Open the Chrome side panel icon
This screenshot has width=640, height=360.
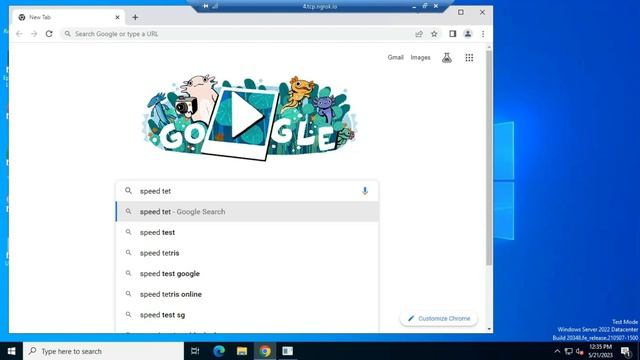452,34
